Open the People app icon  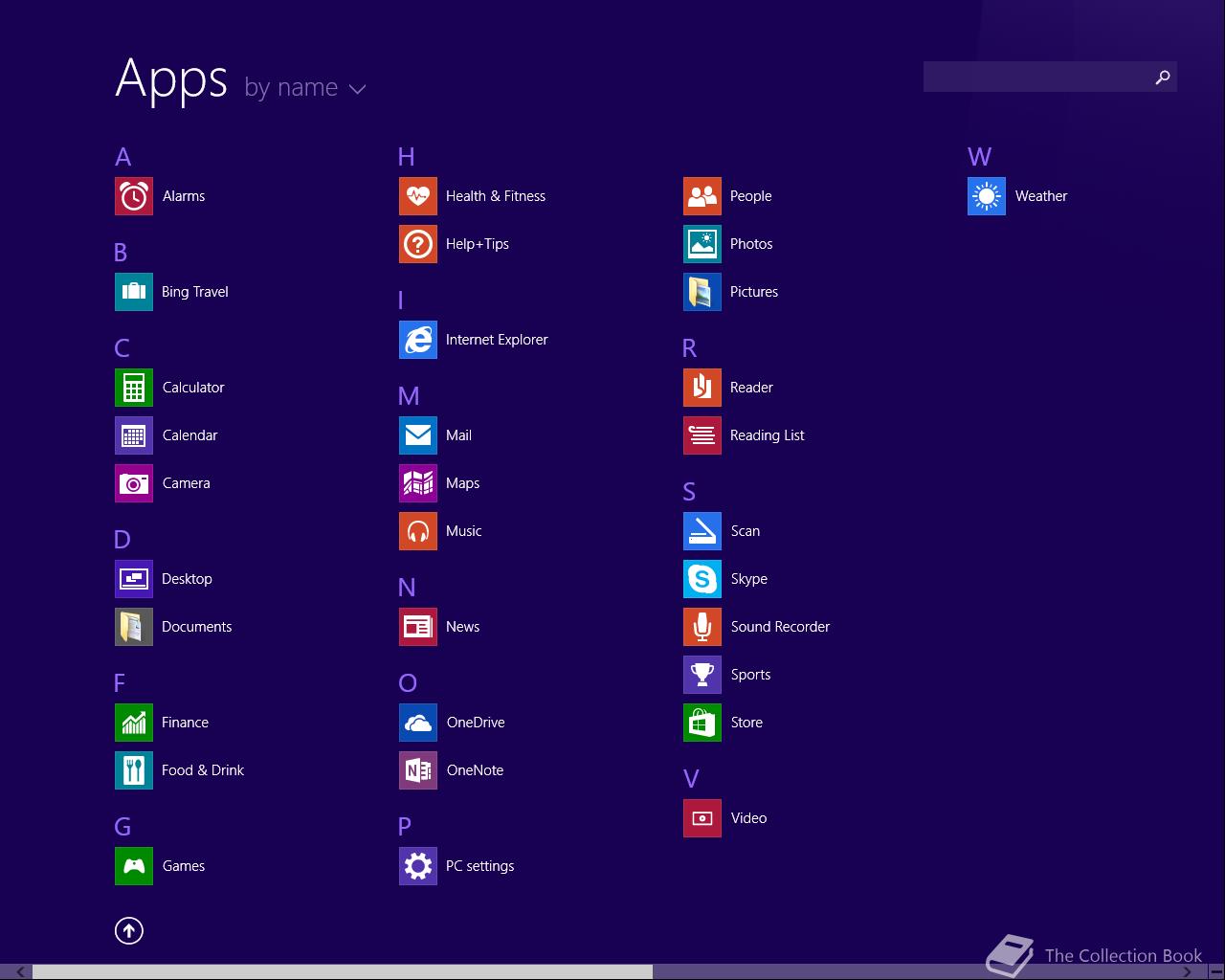pos(702,196)
